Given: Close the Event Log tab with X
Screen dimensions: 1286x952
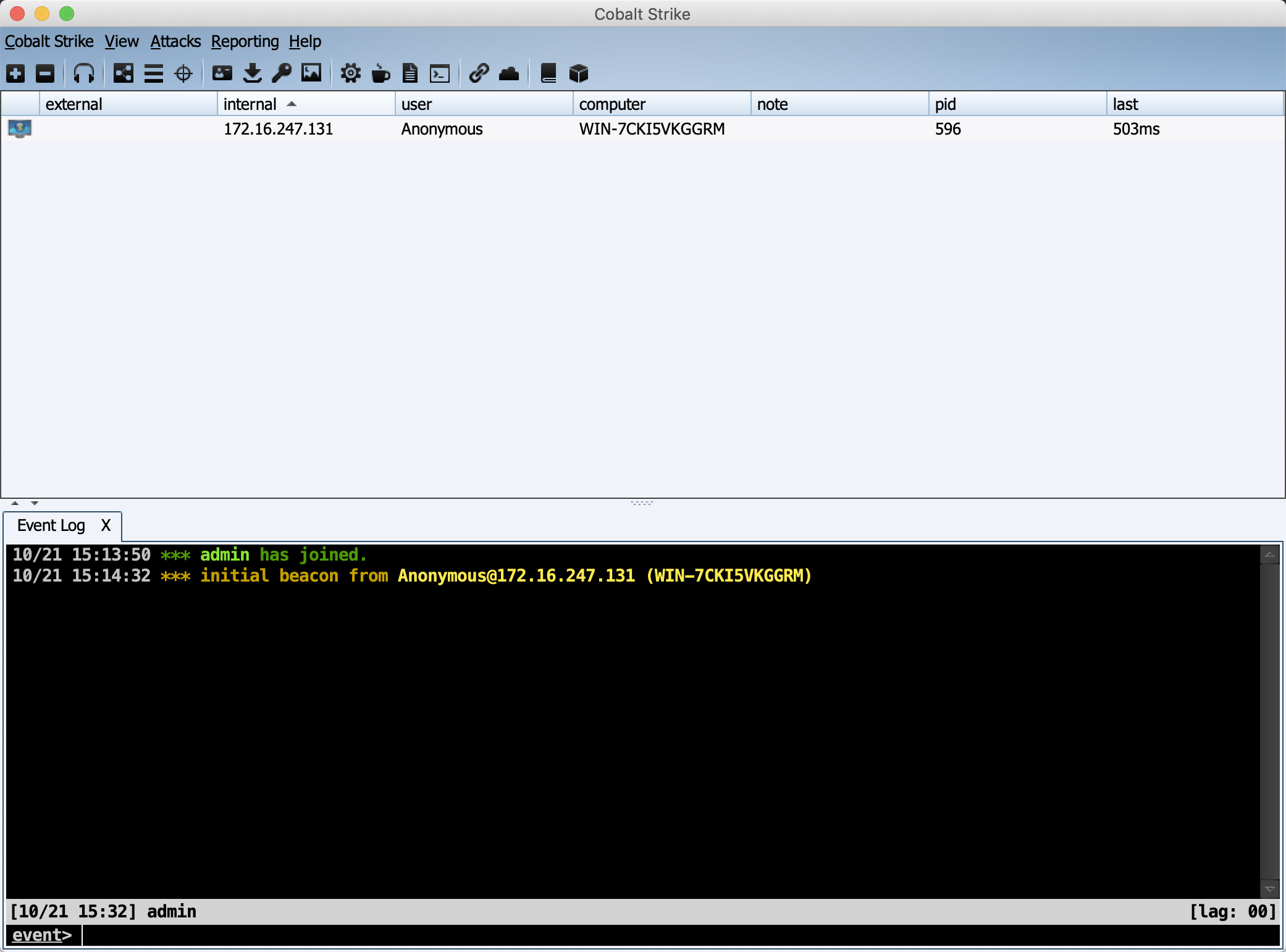Looking at the screenshot, I should click(x=106, y=525).
